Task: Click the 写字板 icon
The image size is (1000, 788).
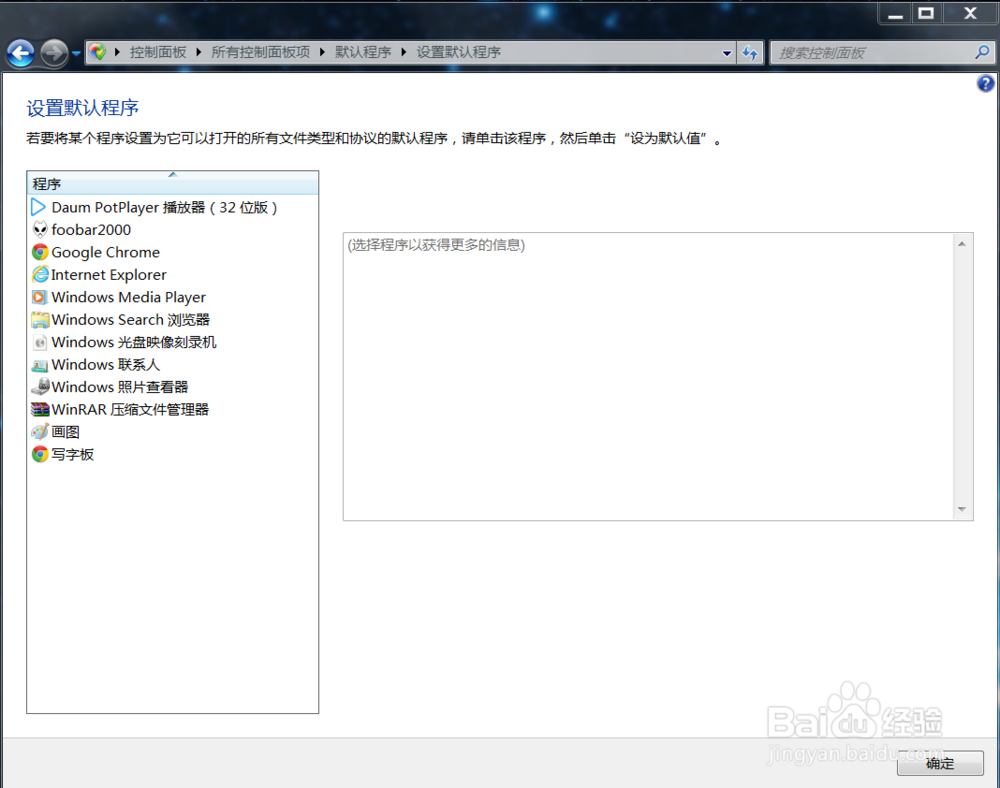Action: 40,455
